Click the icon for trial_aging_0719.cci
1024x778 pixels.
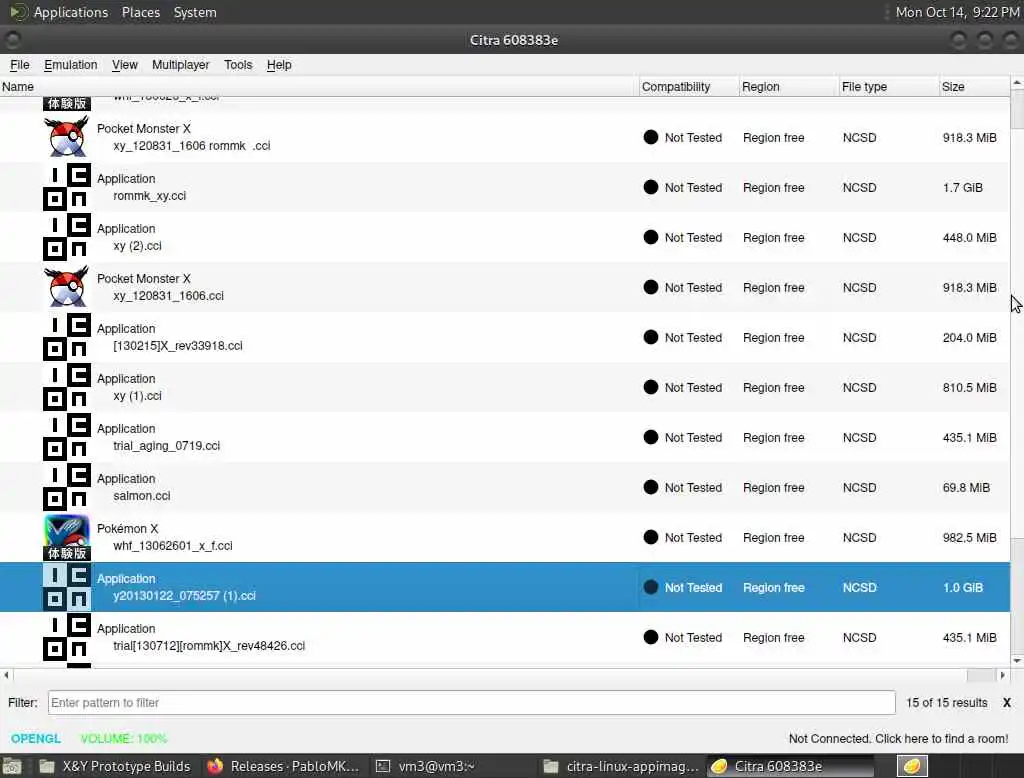[x=67, y=437]
